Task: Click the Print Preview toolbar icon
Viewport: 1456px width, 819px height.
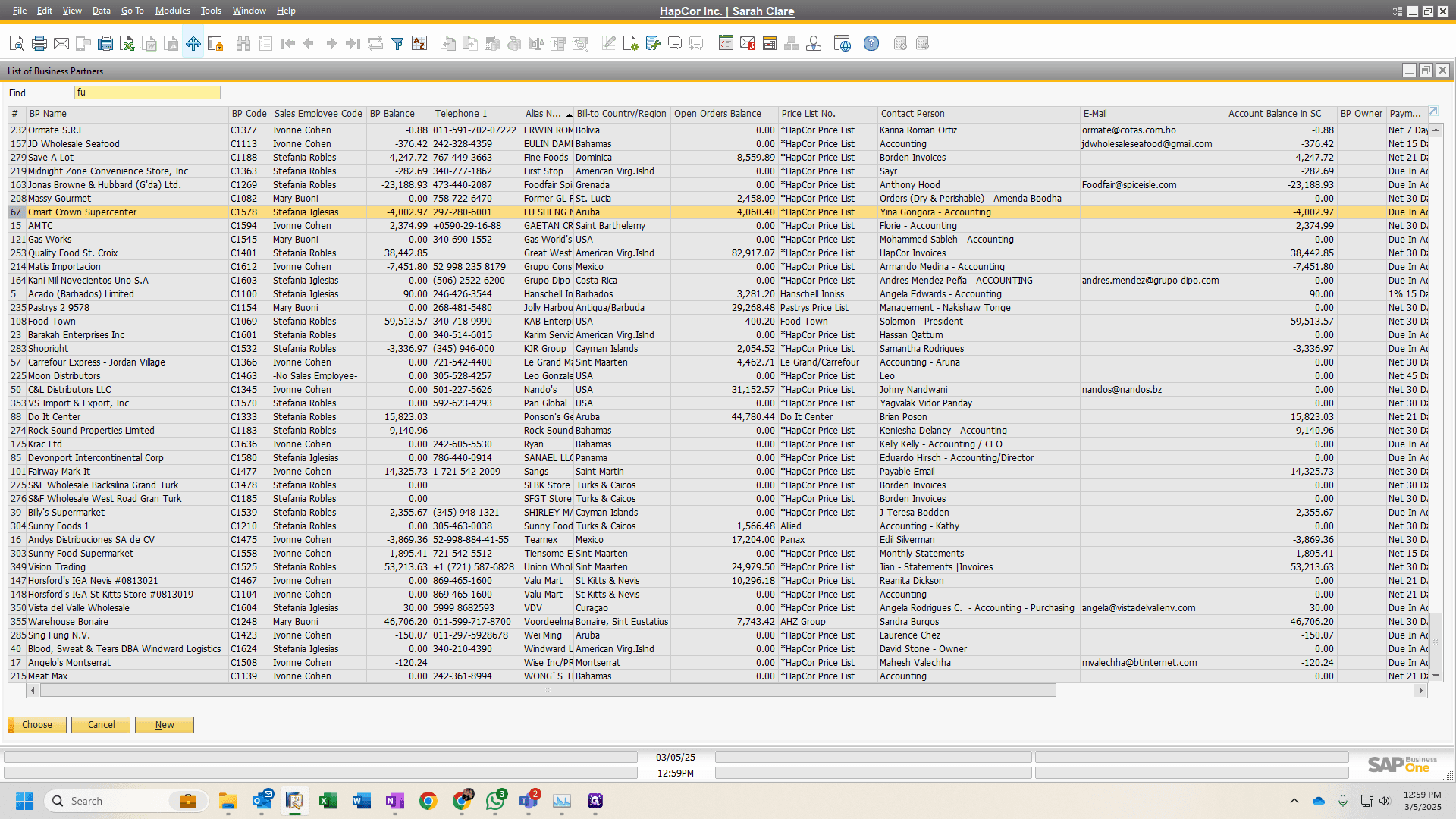Action: (17, 43)
